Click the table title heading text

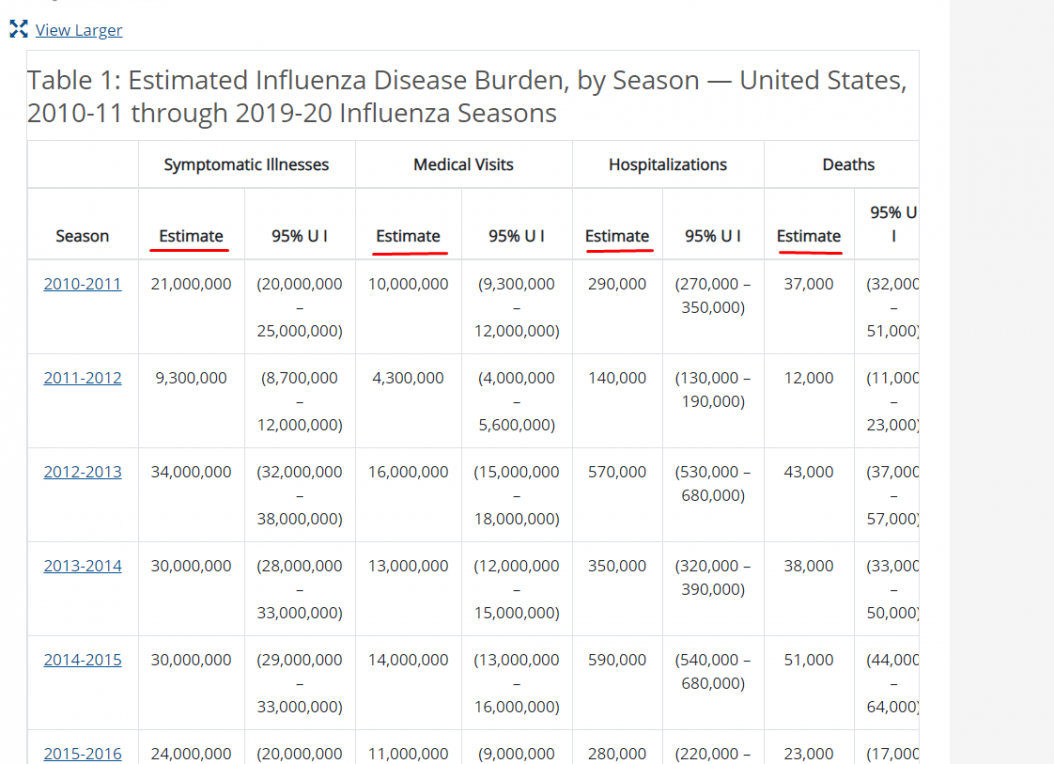click(467, 97)
